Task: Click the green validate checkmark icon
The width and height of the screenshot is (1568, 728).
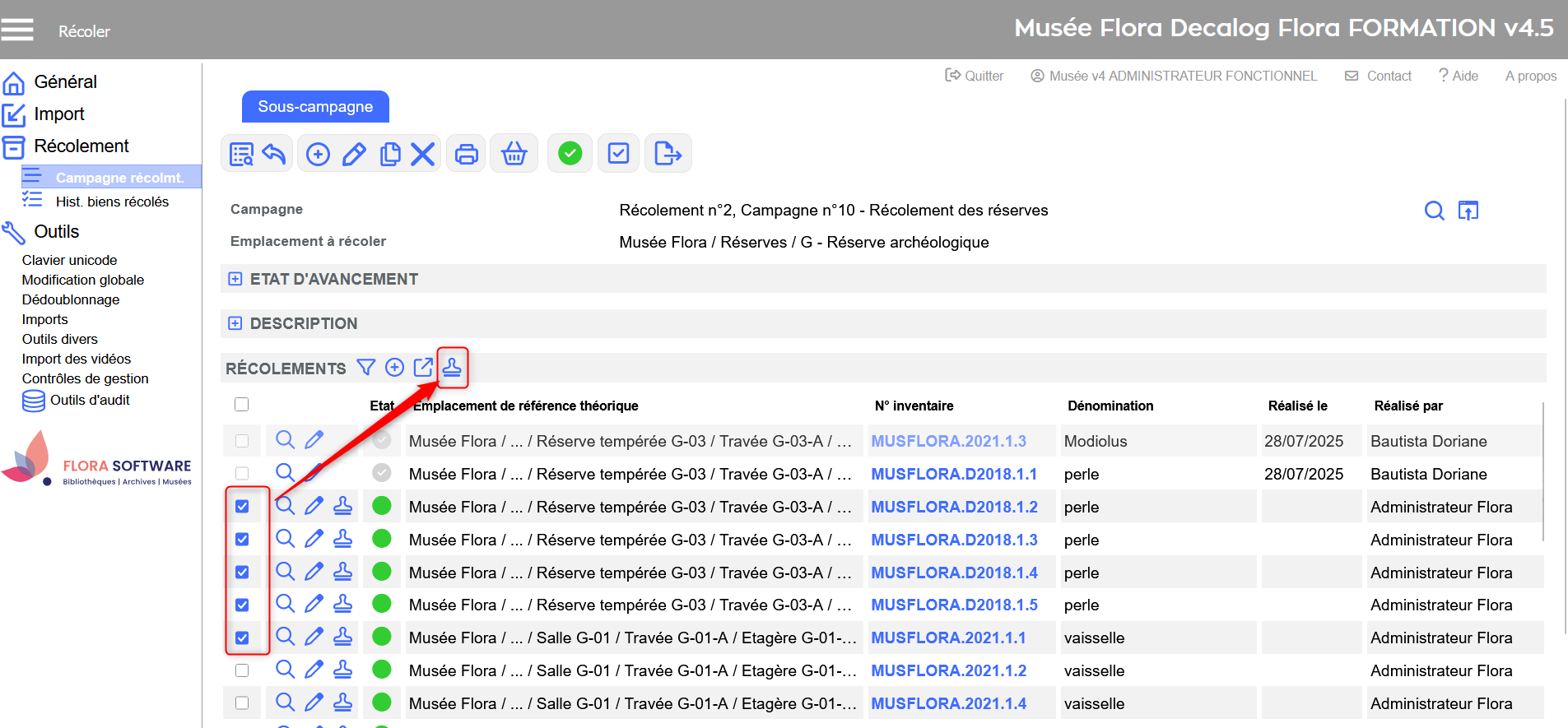Action: [x=570, y=154]
